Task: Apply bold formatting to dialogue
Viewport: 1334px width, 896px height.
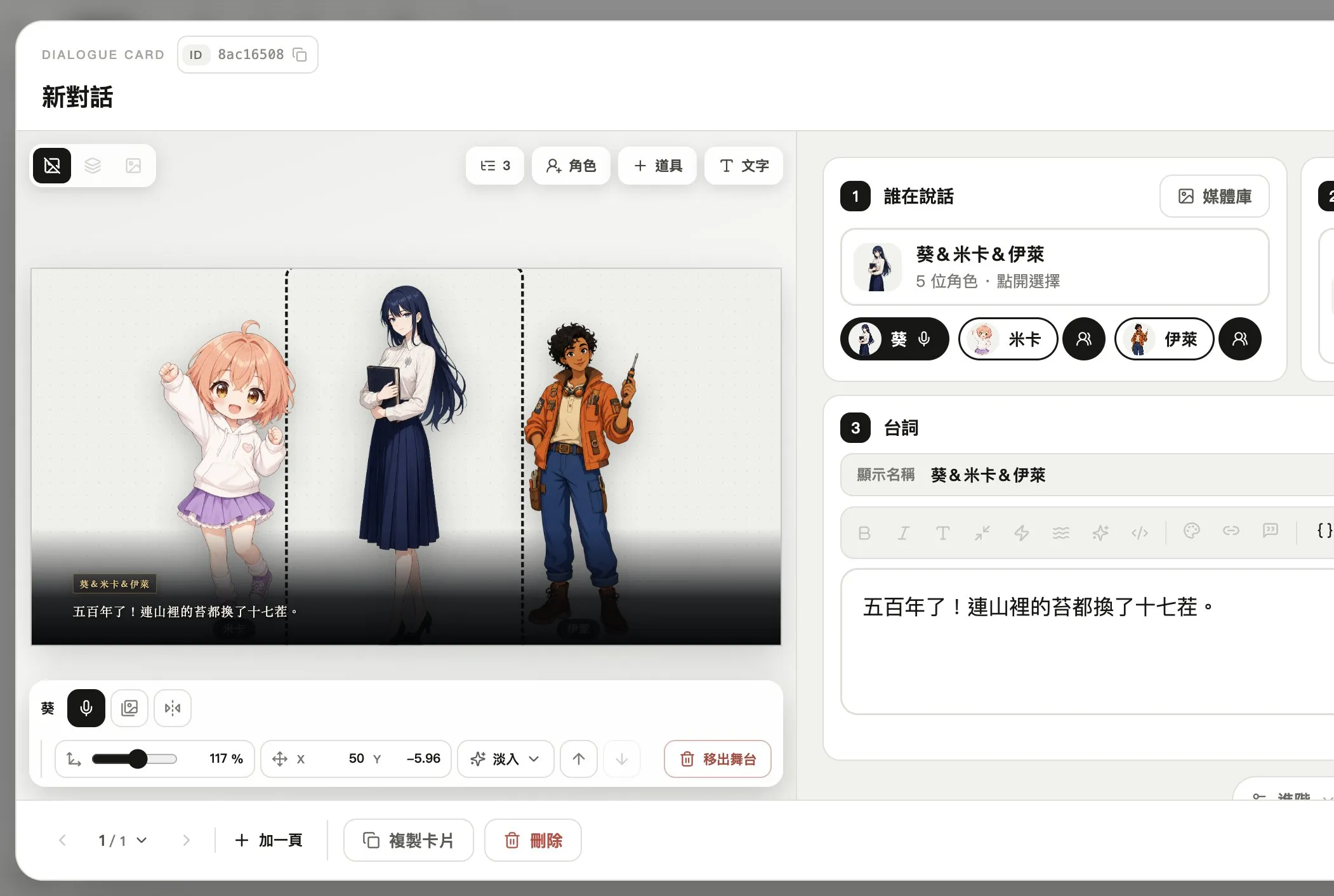Action: point(864,533)
